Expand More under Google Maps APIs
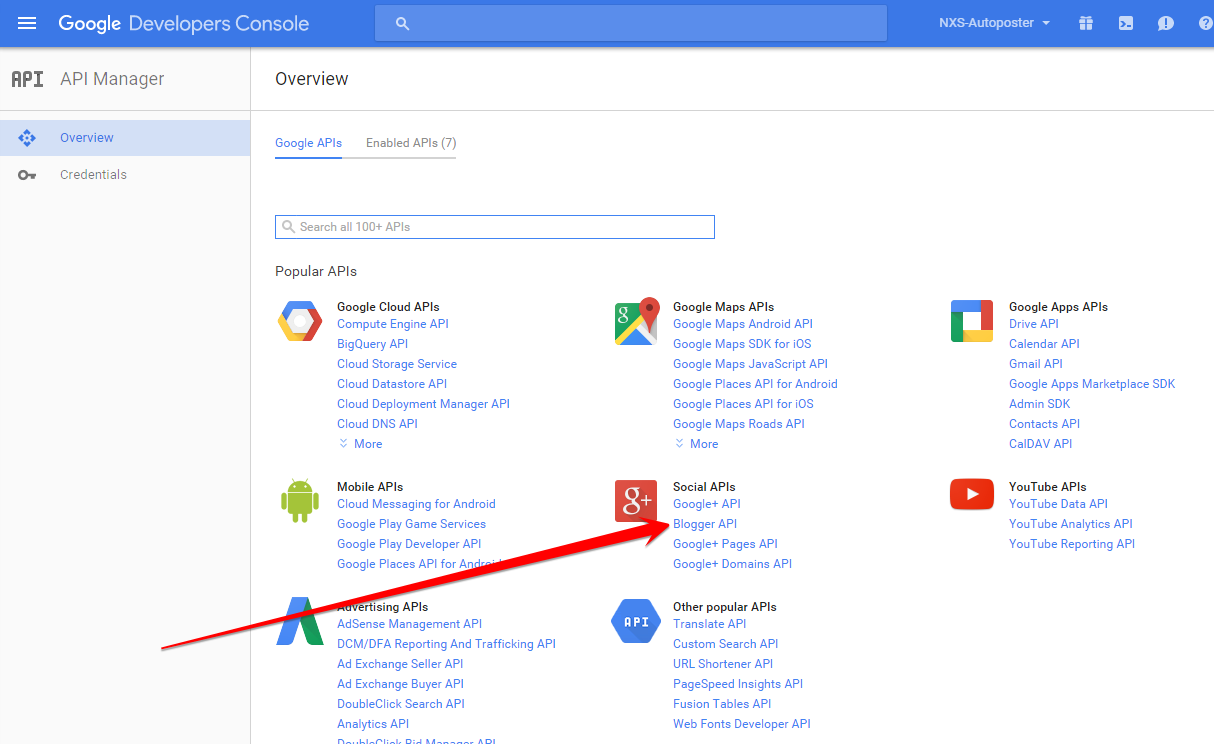1214x744 pixels. (x=696, y=444)
